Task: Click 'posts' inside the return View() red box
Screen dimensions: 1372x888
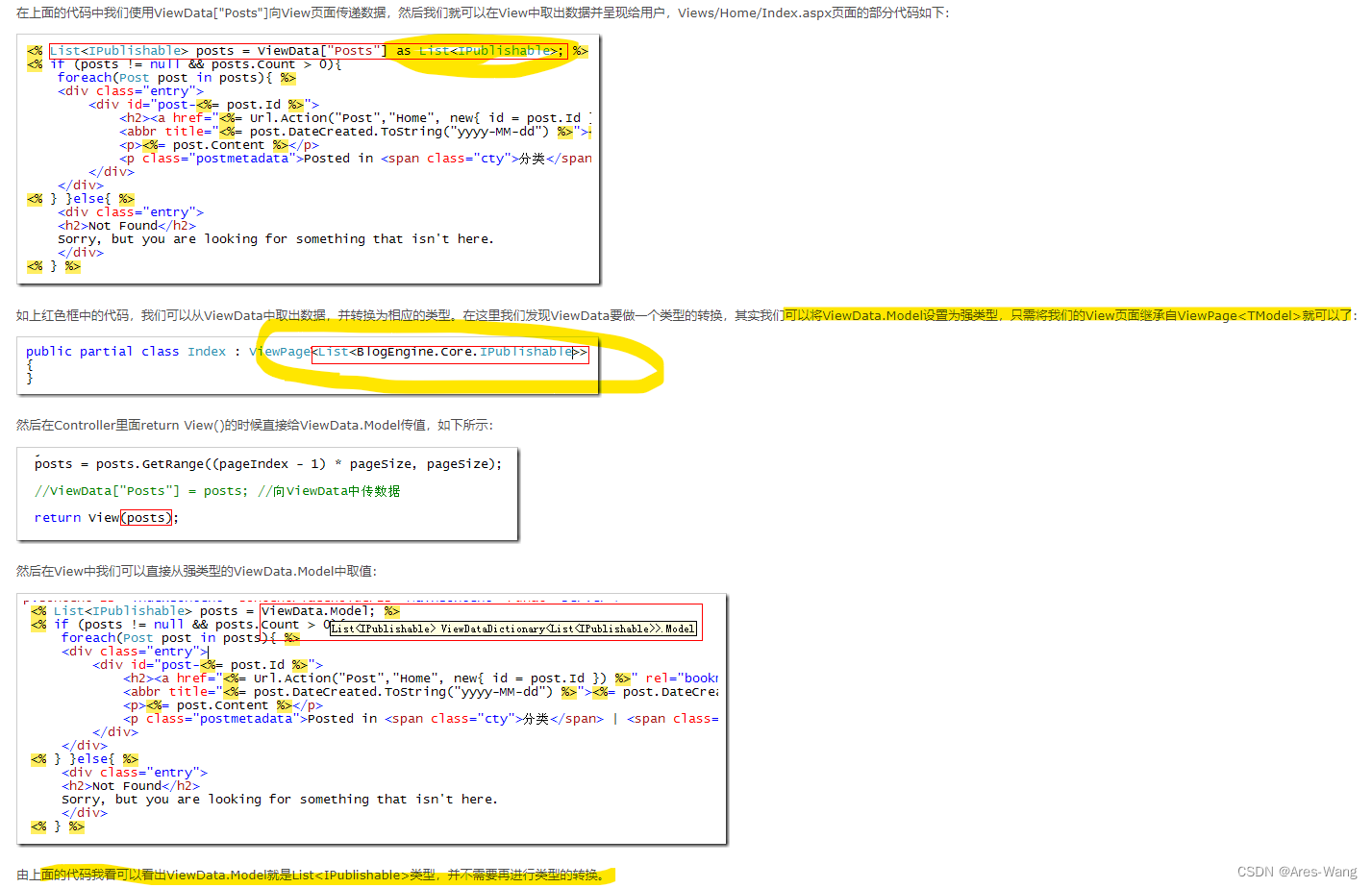Action: pyautogui.click(x=146, y=517)
